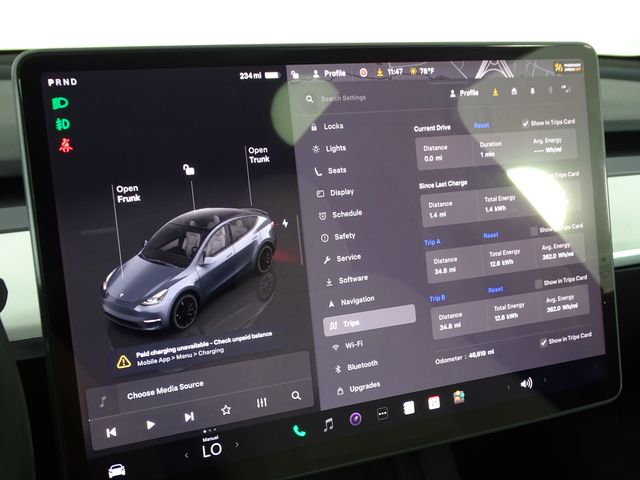Select the Trips settings menu
This screenshot has height=480, width=640.
click(x=369, y=321)
